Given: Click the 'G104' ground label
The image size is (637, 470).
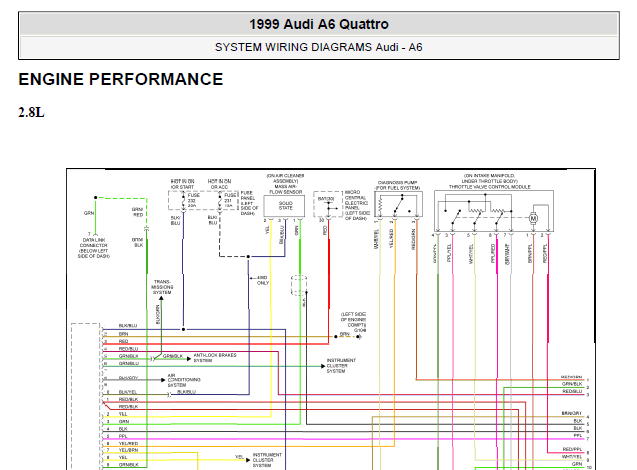Looking at the screenshot, I should pyautogui.click(x=360, y=330).
